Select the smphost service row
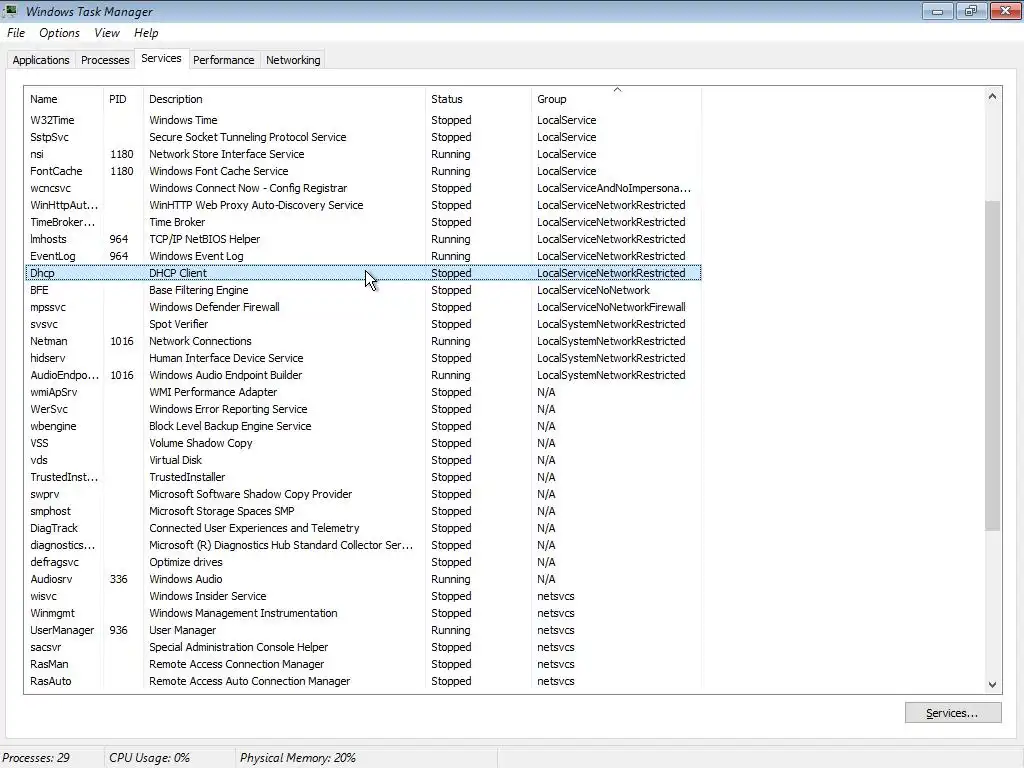The image size is (1024, 768). click(363, 511)
